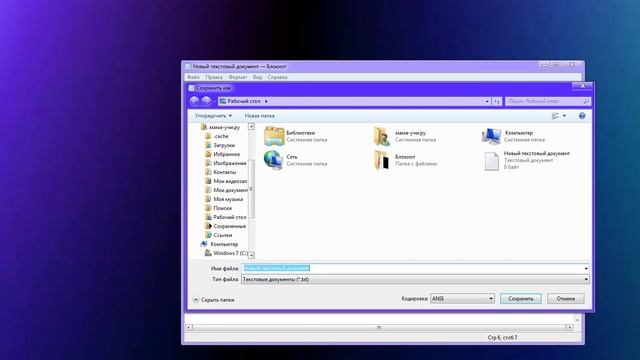Select the Windows 7 (C:) drive in tree

[226, 253]
